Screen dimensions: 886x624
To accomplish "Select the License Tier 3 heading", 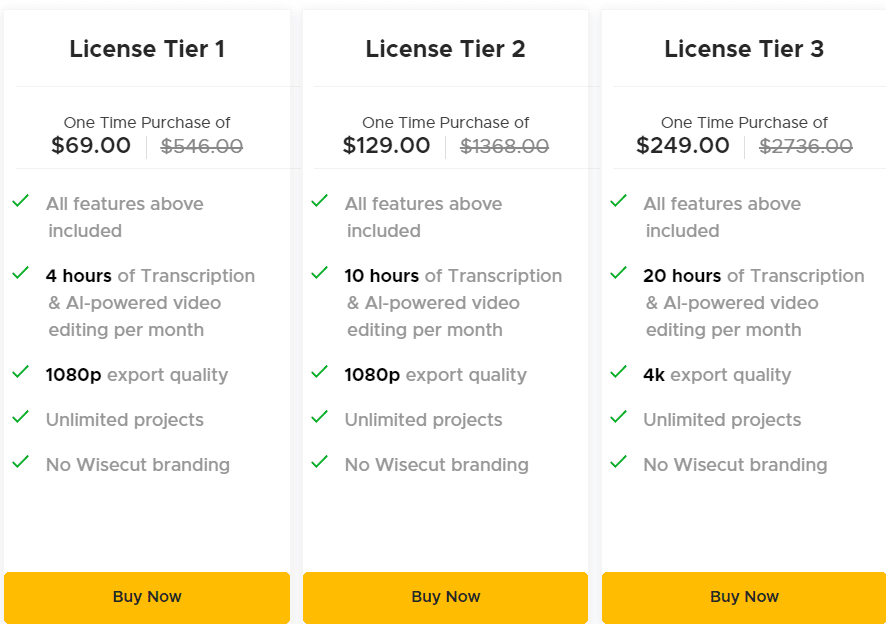I will click(x=744, y=49).
